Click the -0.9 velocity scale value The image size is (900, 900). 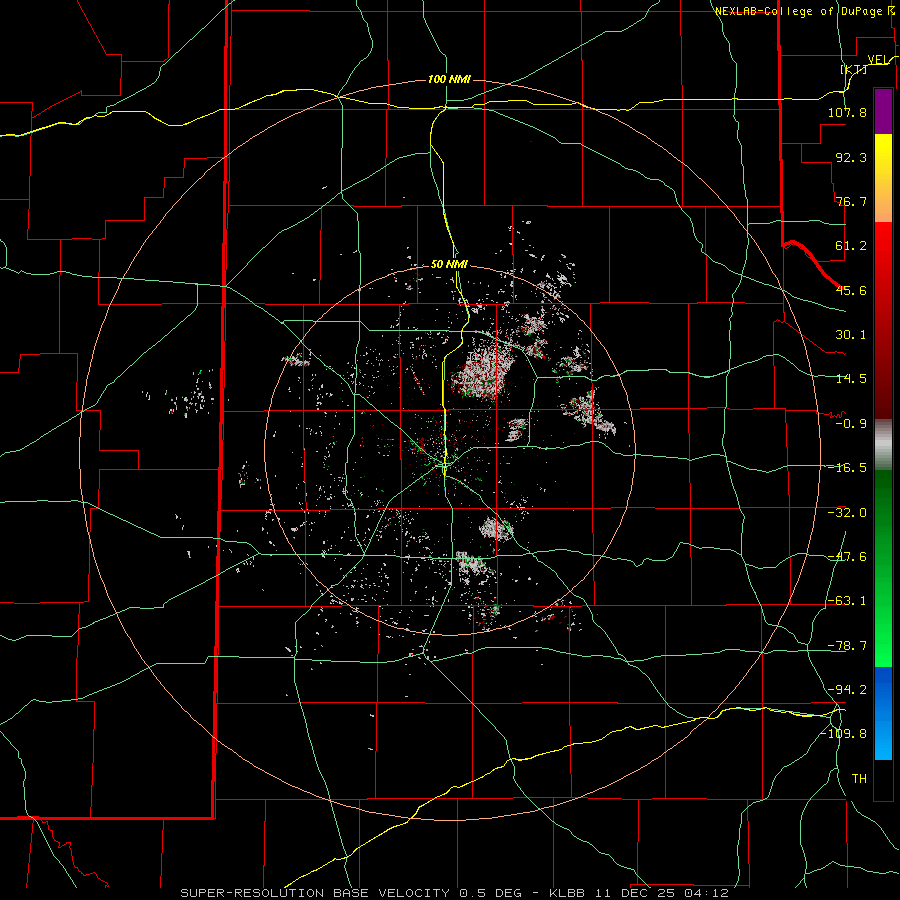[851, 424]
